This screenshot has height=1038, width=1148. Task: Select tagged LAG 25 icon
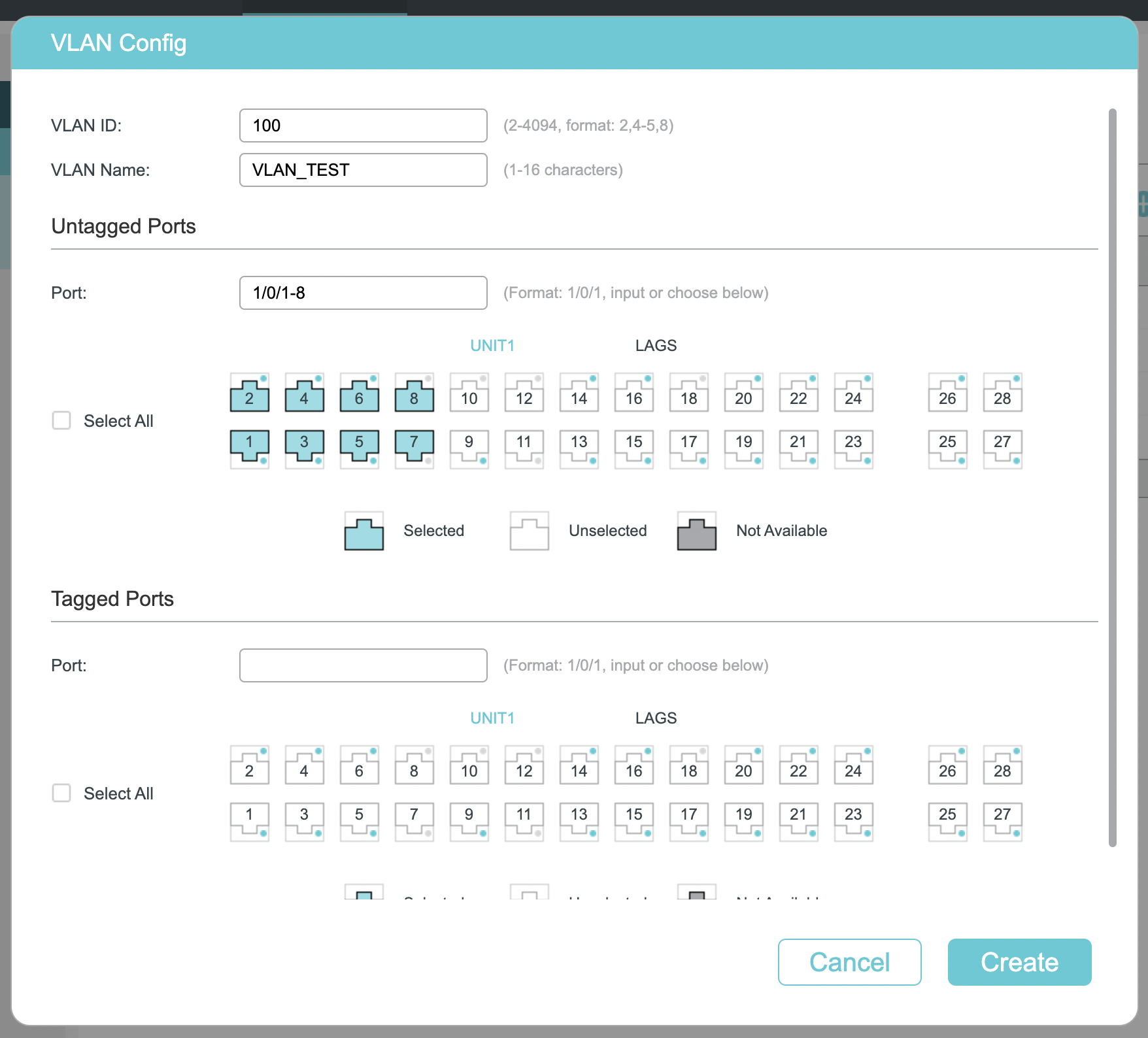[x=948, y=822]
